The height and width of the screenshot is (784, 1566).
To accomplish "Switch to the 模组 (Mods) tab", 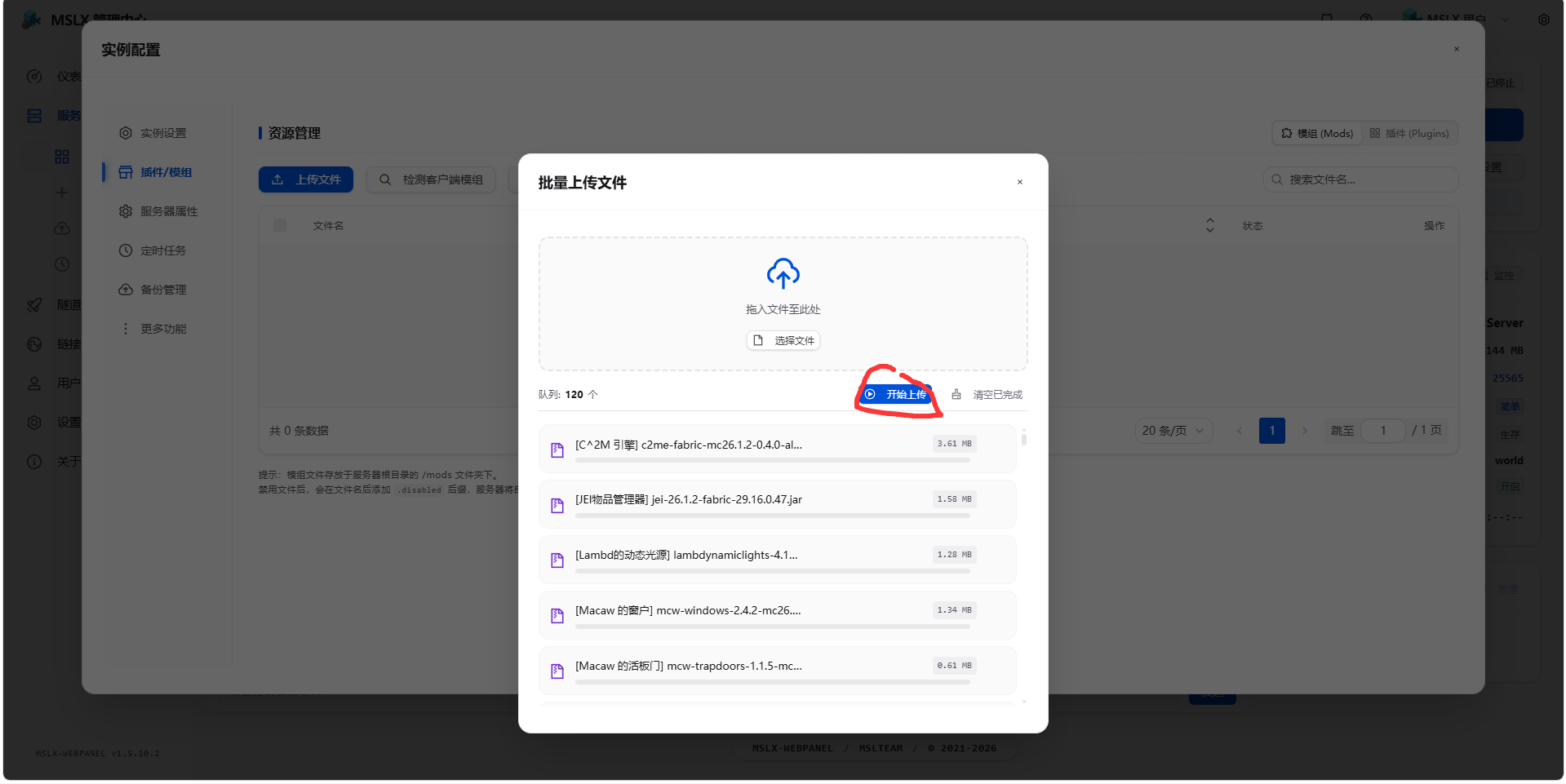I will (1317, 133).
